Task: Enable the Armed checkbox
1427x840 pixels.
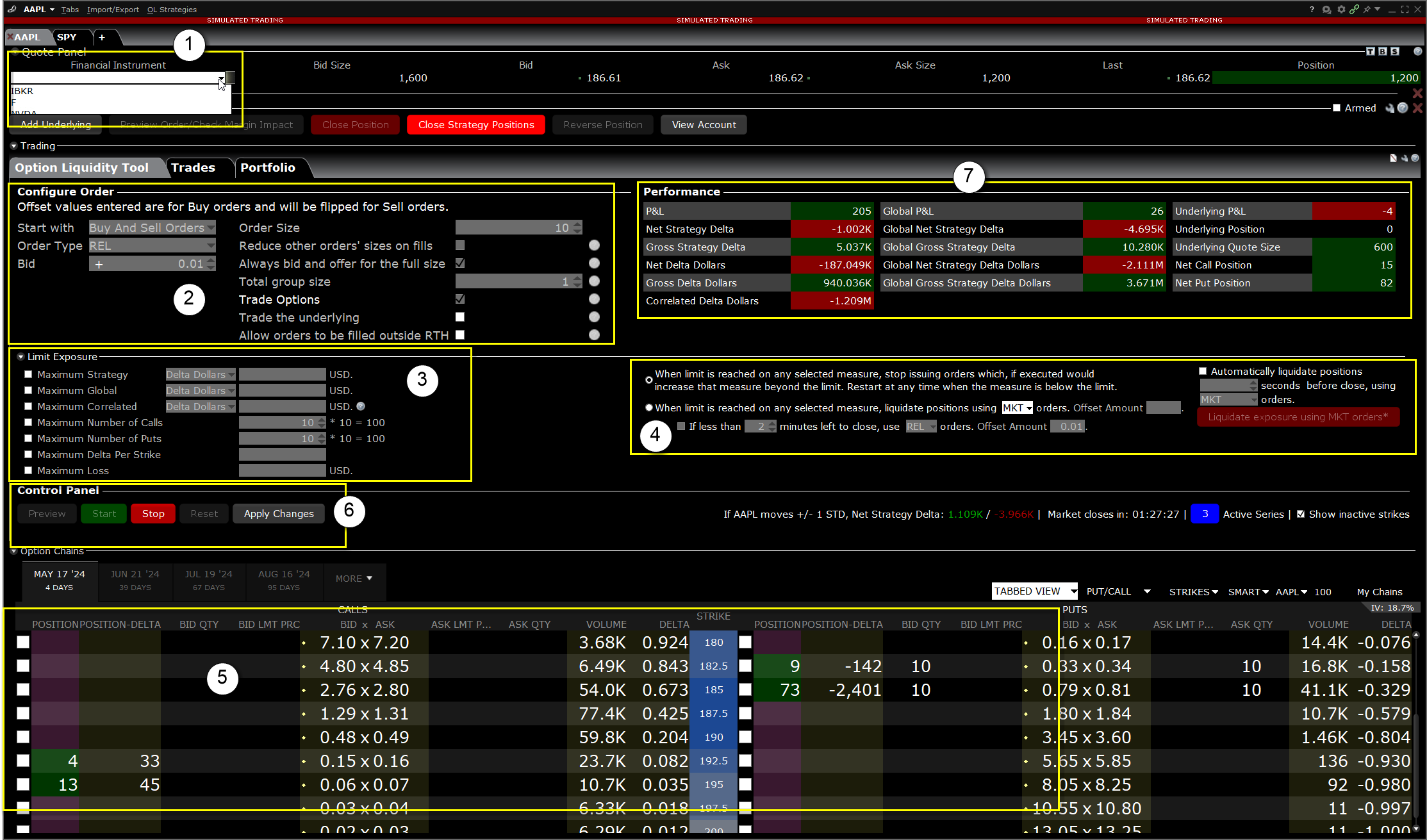Action: [1337, 108]
